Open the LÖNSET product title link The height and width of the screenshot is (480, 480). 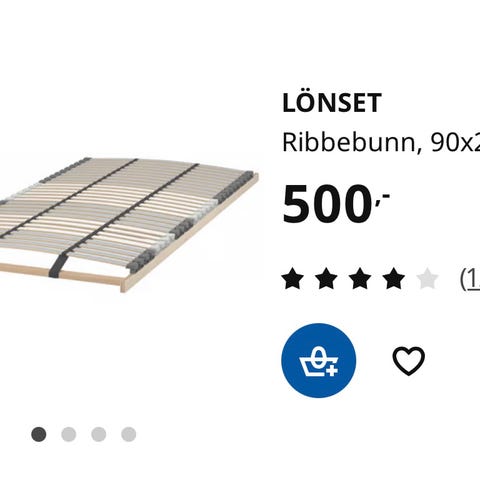[332, 103]
